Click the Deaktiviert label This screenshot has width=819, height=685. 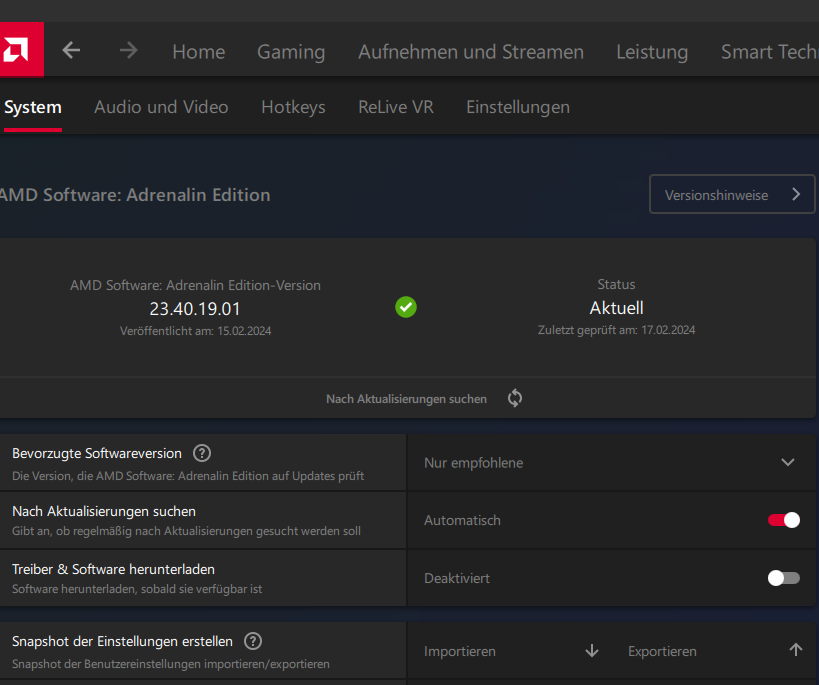tap(457, 578)
